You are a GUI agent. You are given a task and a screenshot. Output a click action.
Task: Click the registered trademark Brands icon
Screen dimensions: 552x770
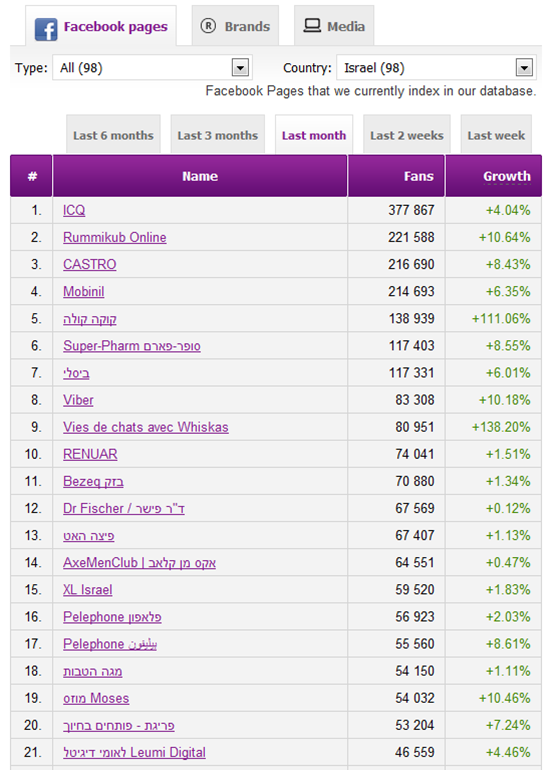pyautogui.click(x=208, y=26)
